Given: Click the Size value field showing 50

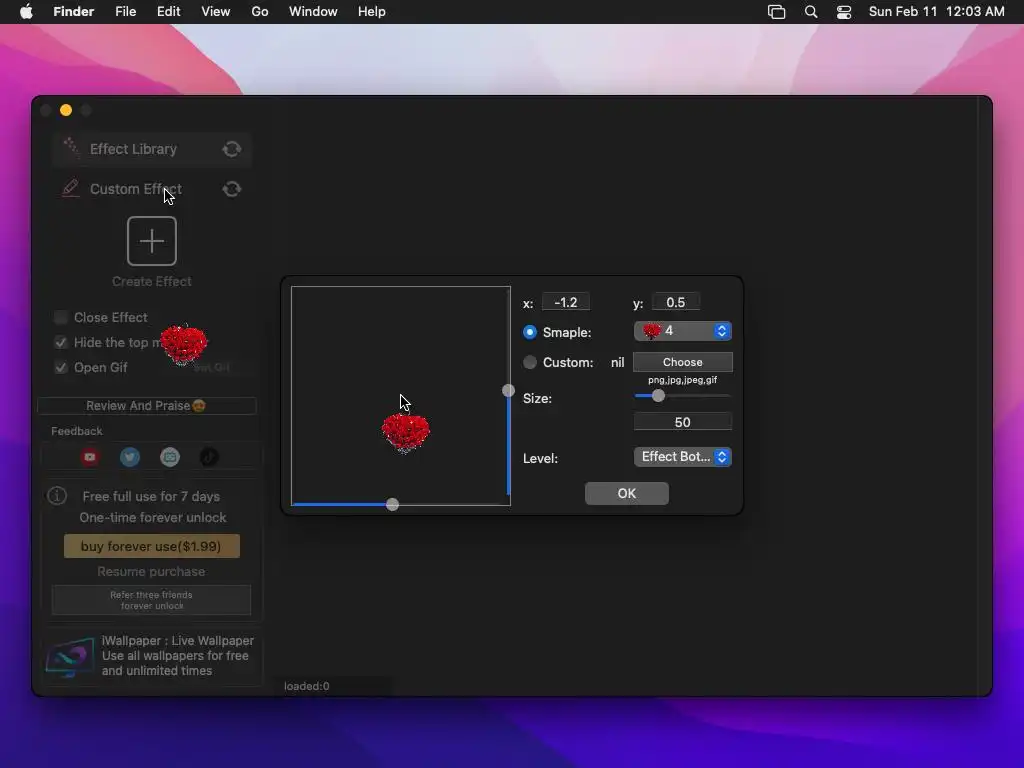Looking at the screenshot, I should [x=682, y=422].
